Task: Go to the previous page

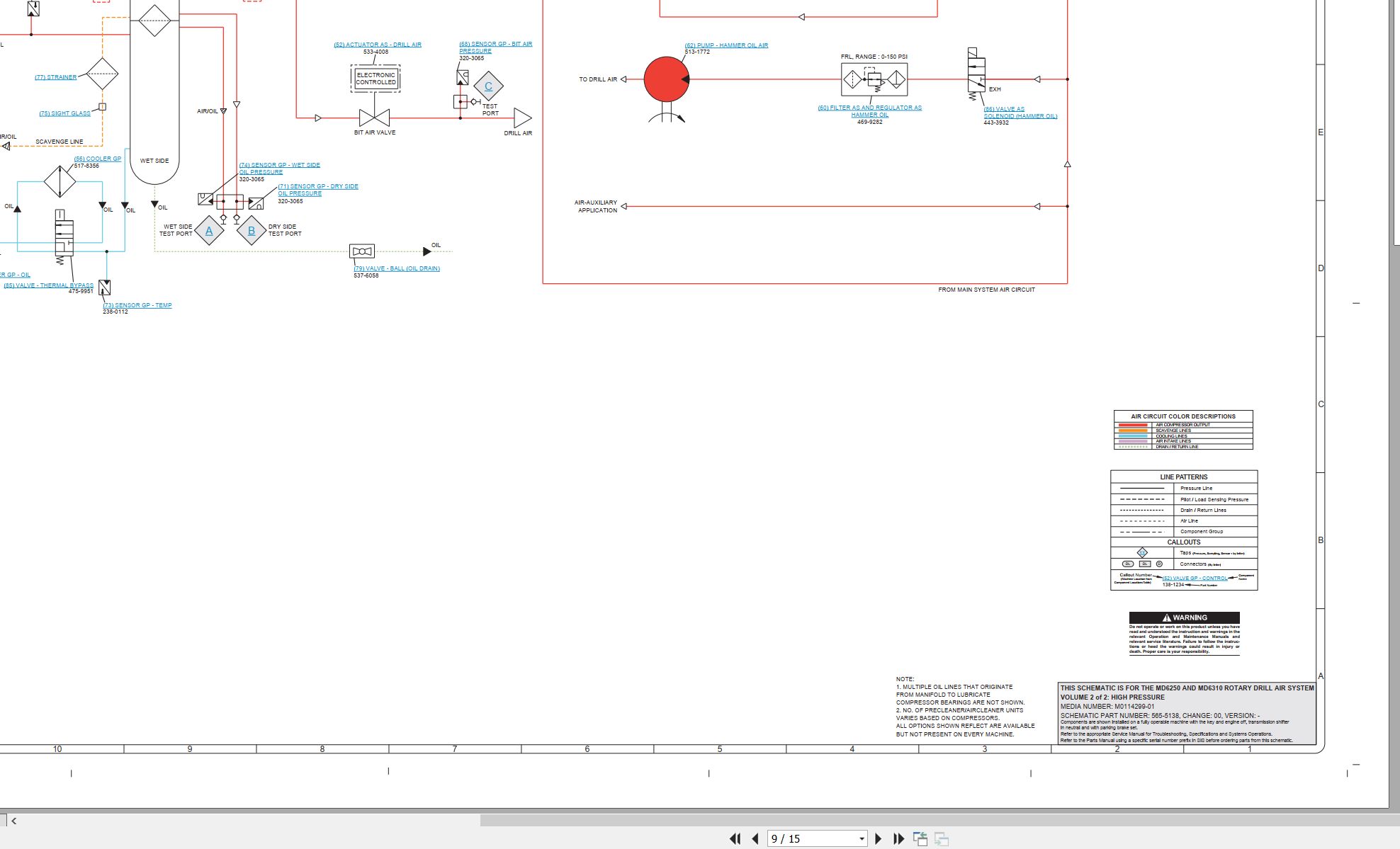Action: coord(755,838)
